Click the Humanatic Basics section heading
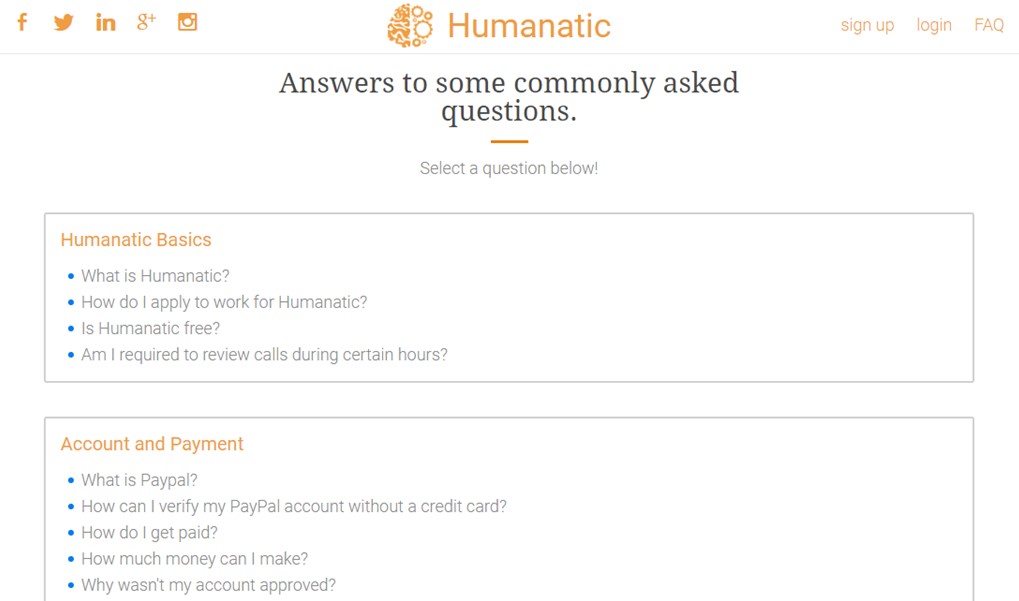 pos(136,240)
